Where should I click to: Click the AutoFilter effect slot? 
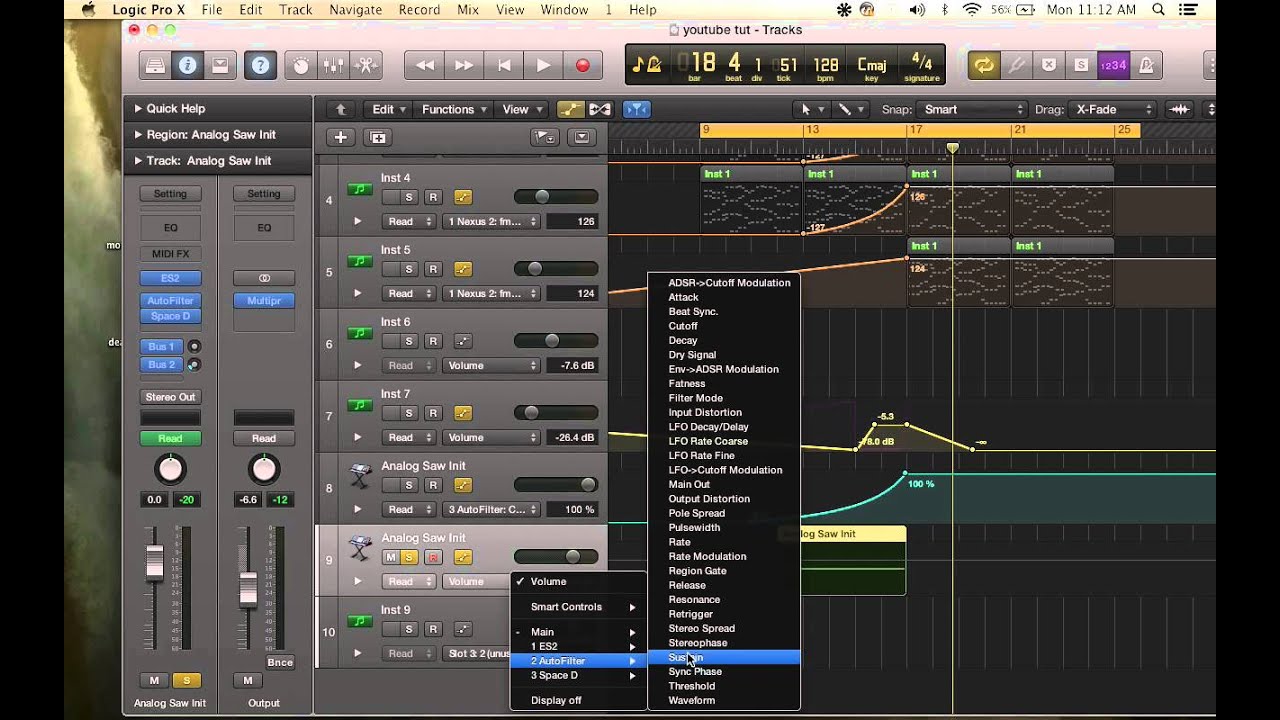tap(170, 300)
